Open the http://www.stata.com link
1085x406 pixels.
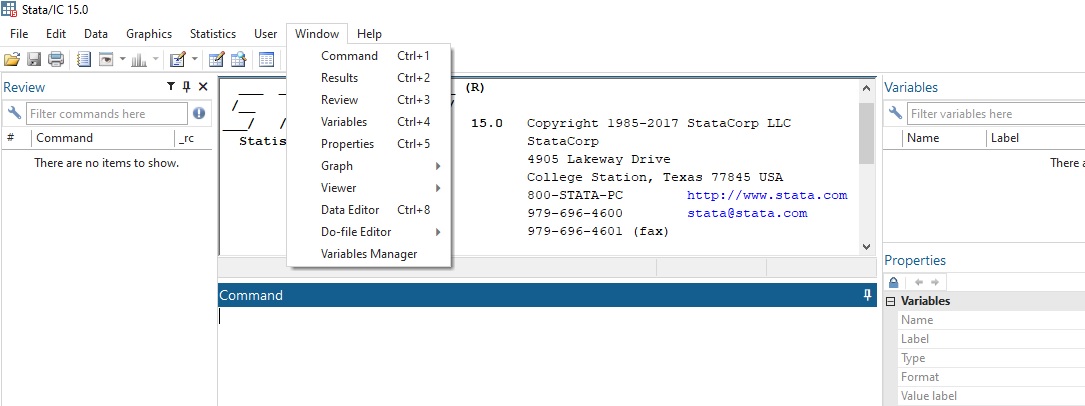(x=767, y=195)
